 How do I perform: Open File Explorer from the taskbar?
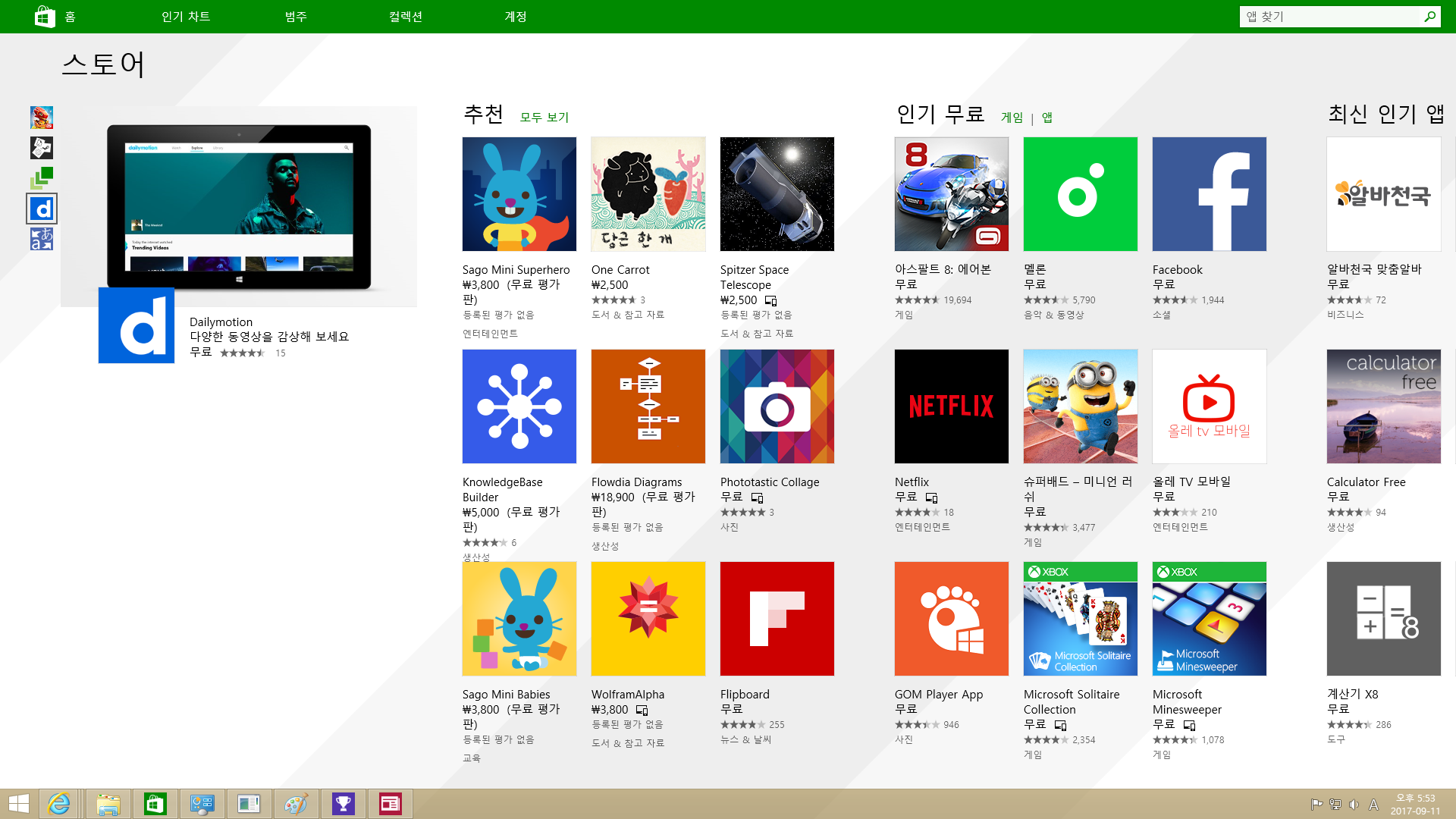pyautogui.click(x=108, y=804)
